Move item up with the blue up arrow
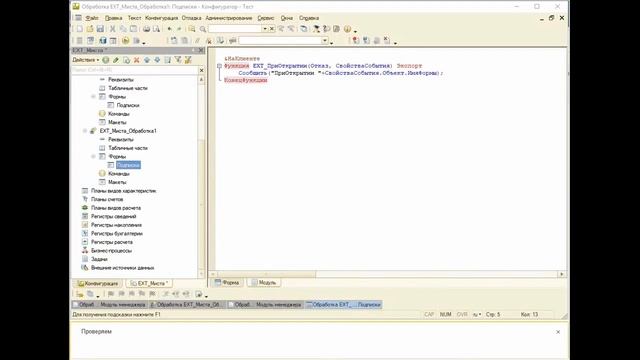Screen dimensions: 640x360 (147, 60)
